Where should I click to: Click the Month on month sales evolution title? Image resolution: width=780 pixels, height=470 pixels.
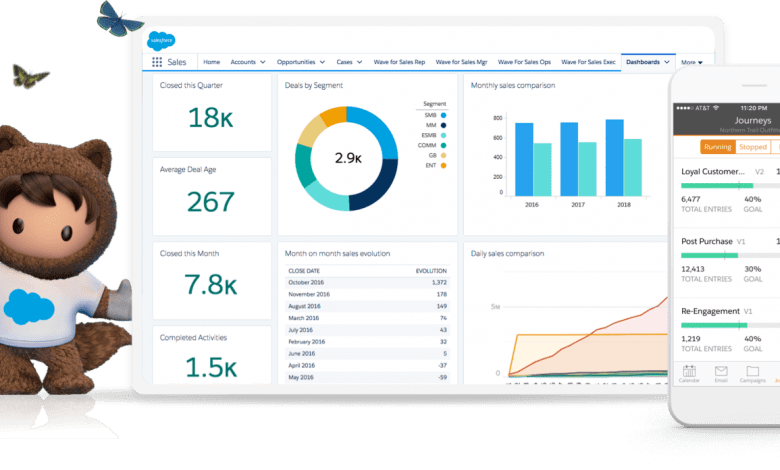[x=337, y=254]
